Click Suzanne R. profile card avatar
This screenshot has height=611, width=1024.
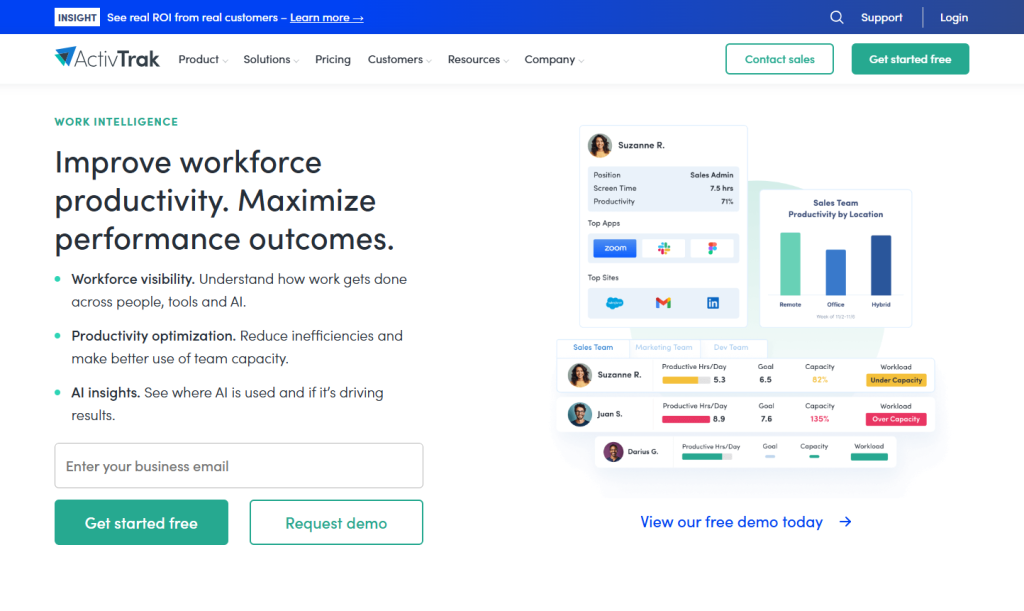[600, 145]
